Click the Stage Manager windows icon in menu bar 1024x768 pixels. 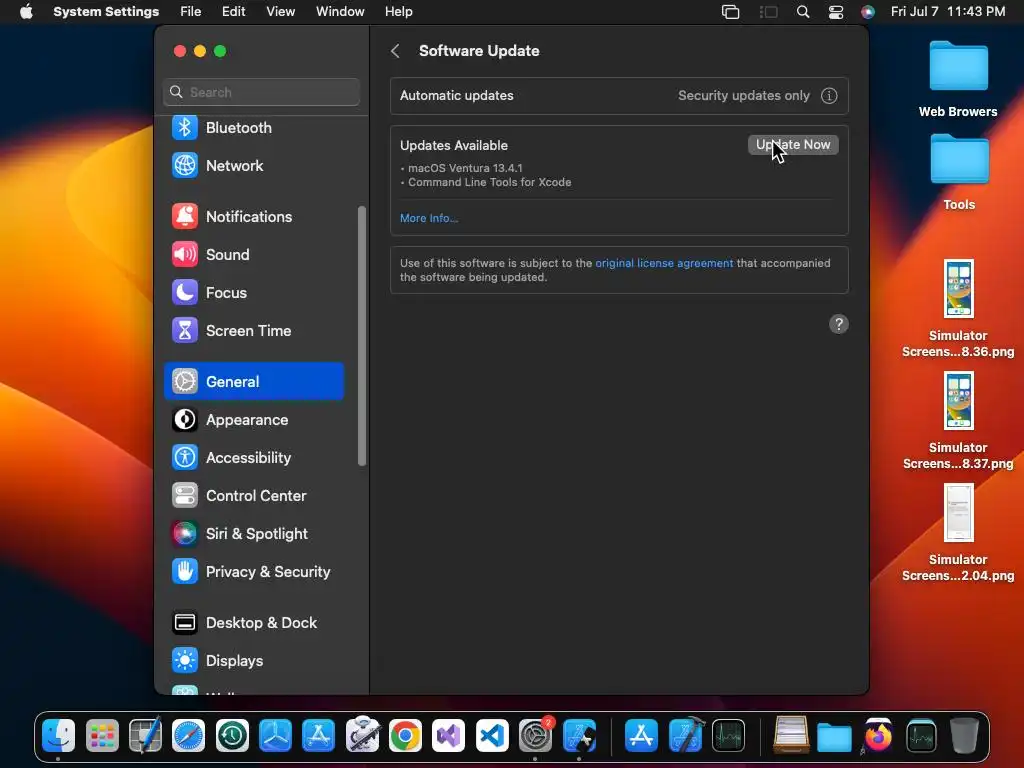coord(730,12)
